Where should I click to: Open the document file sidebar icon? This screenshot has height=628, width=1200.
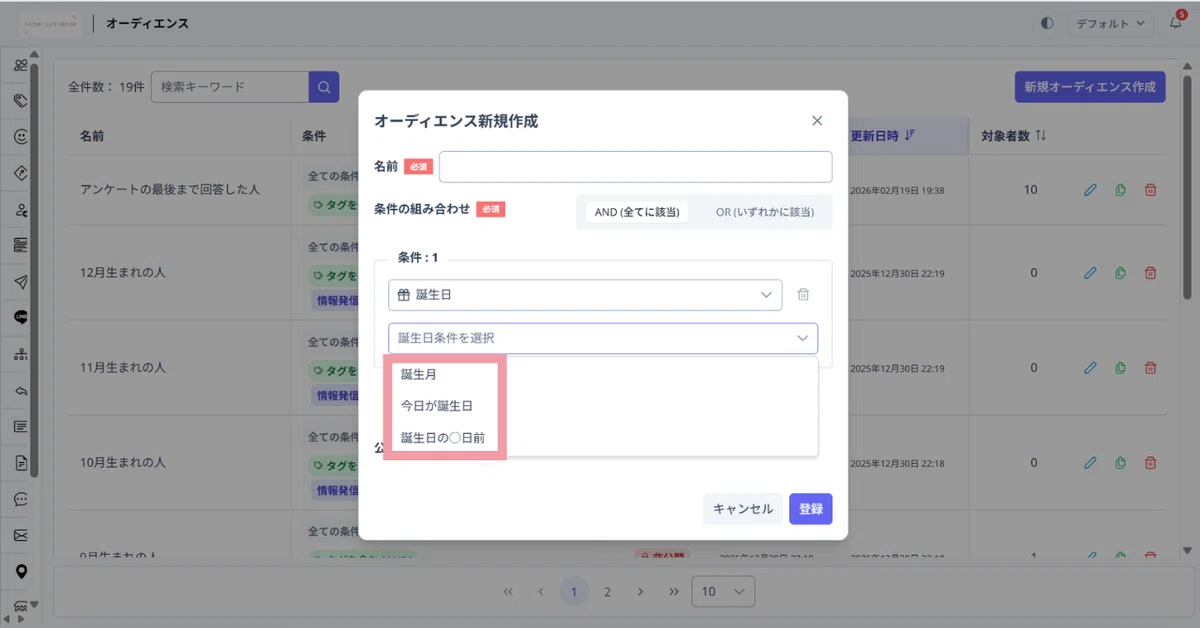20,463
